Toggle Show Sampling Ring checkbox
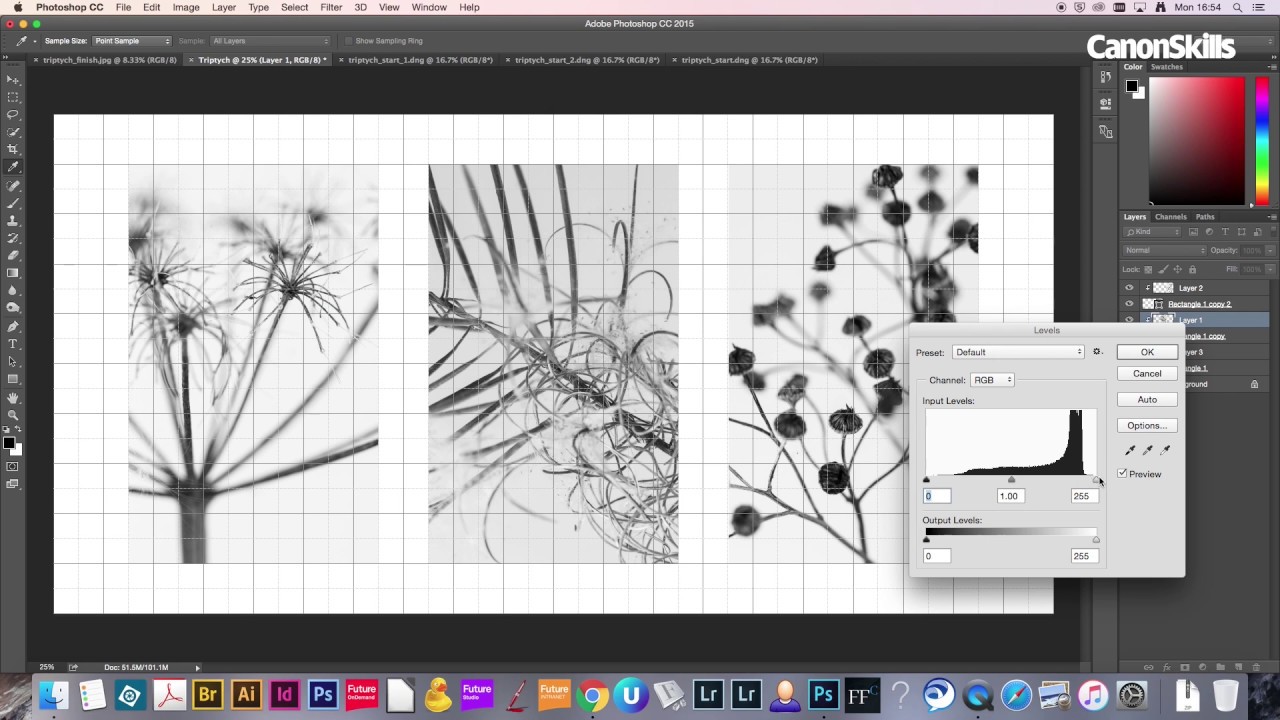The height and width of the screenshot is (720, 1280). [348, 41]
